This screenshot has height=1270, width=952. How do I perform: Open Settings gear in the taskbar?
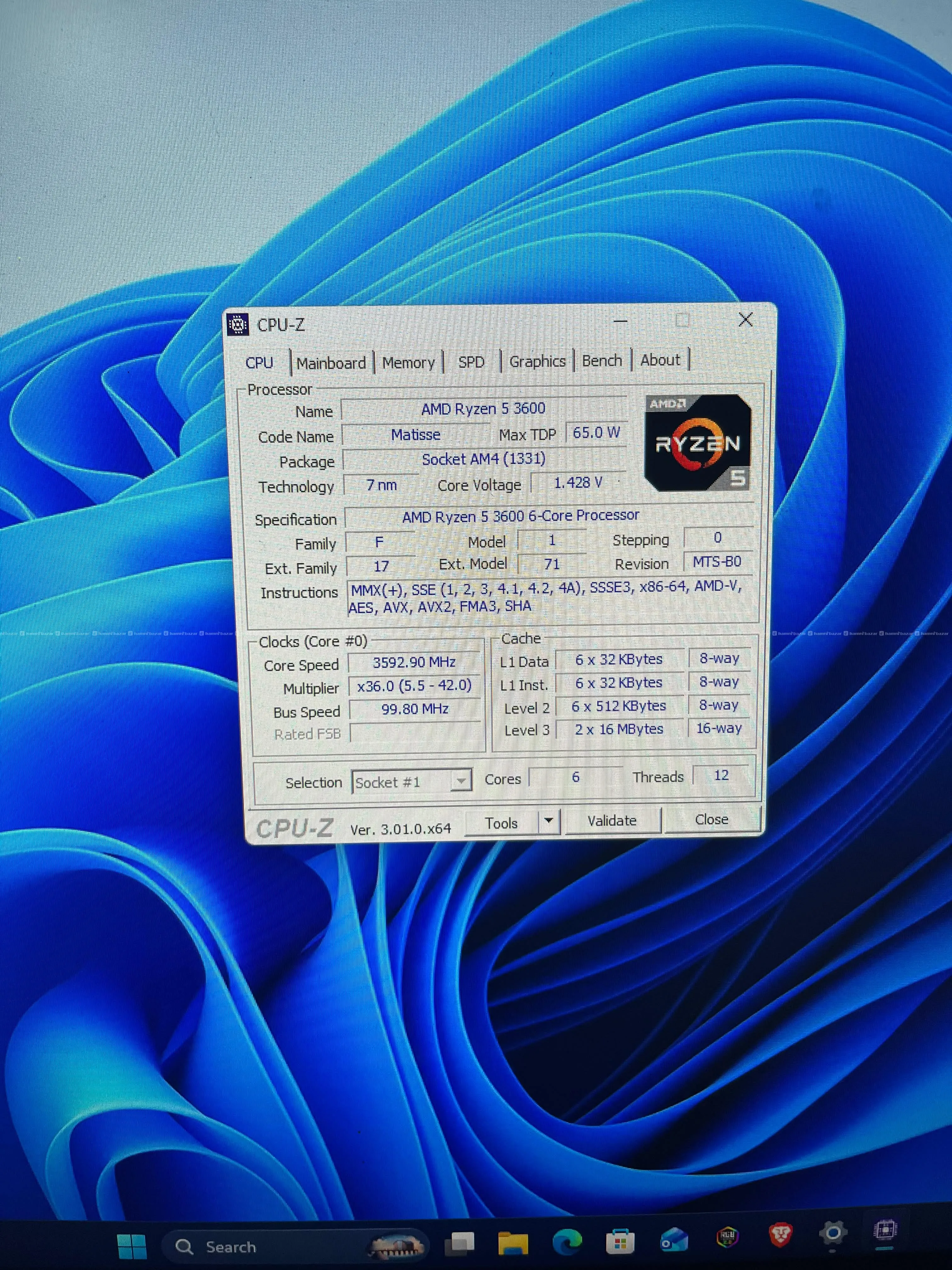point(833,1232)
